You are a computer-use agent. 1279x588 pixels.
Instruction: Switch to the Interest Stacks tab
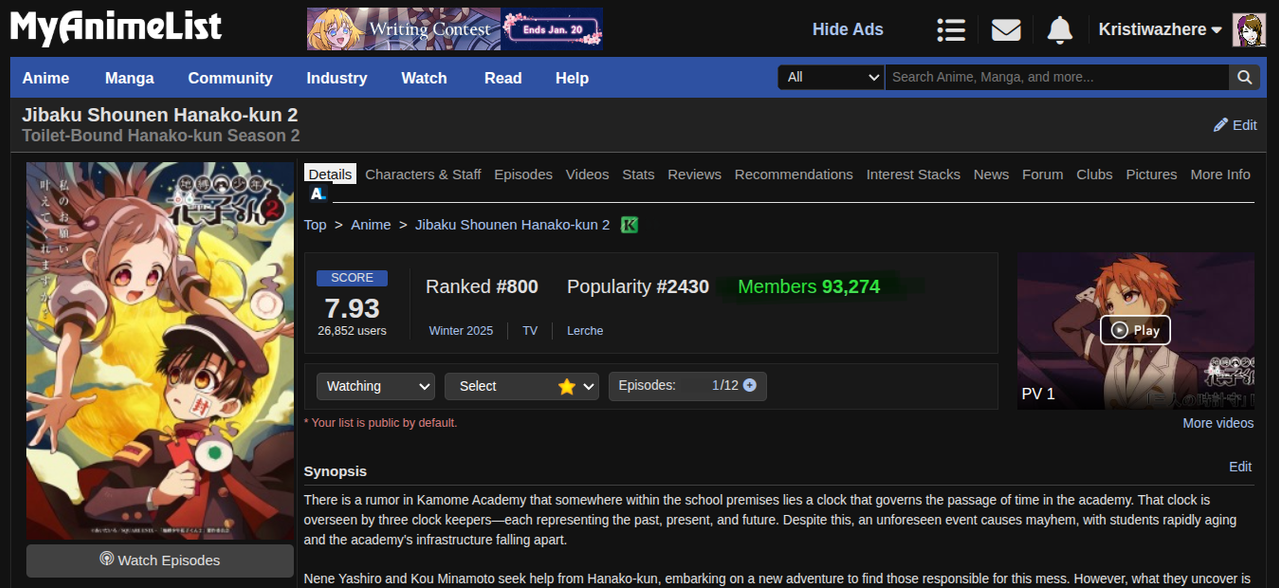[x=913, y=174]
